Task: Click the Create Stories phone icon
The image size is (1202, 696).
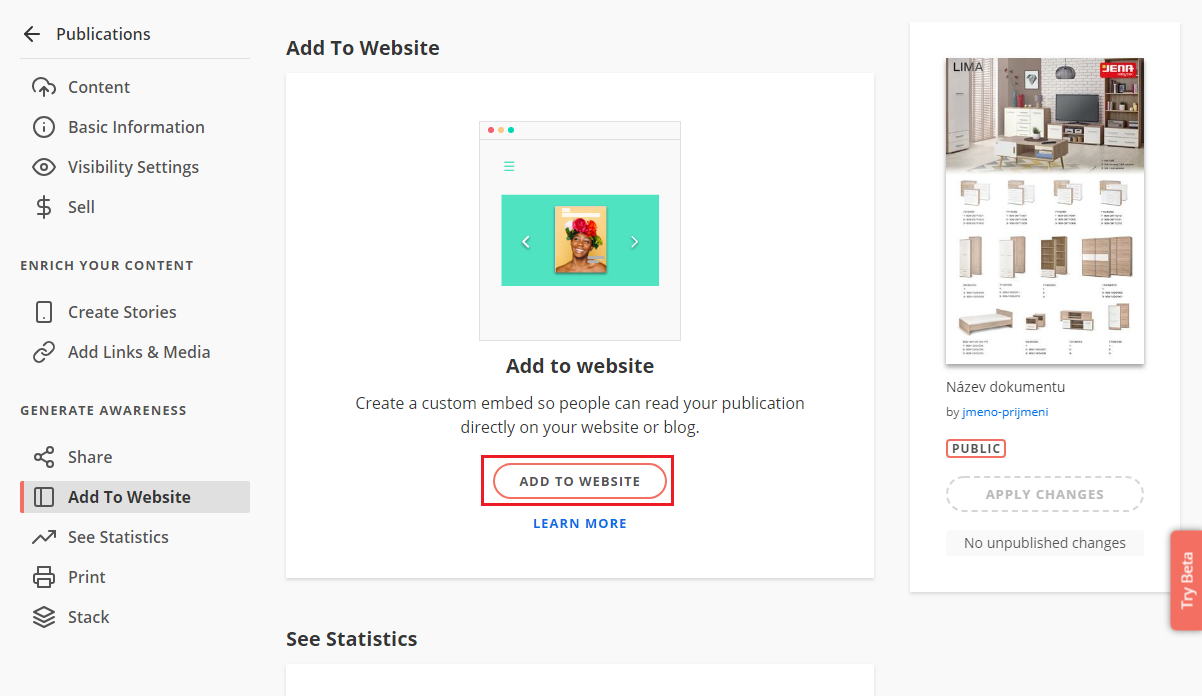Action: pos(44,312)
